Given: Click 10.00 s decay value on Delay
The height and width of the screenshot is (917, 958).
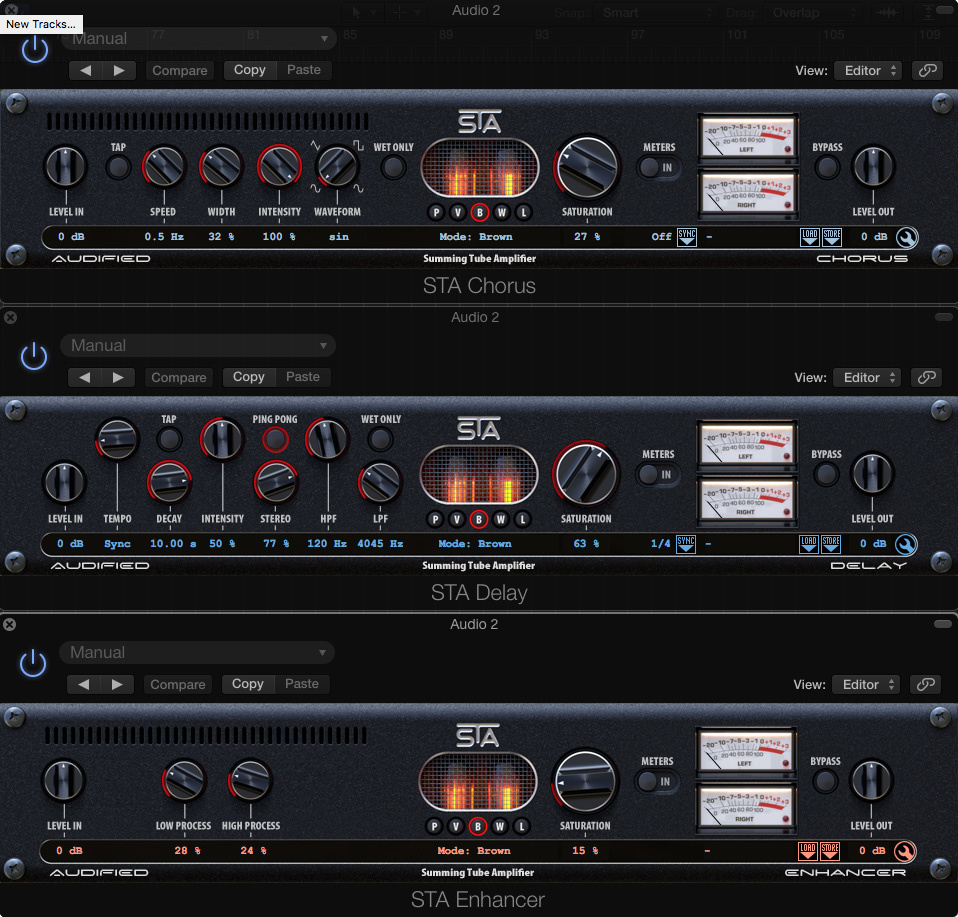Looking at the screenshot, I should point(173,544).
